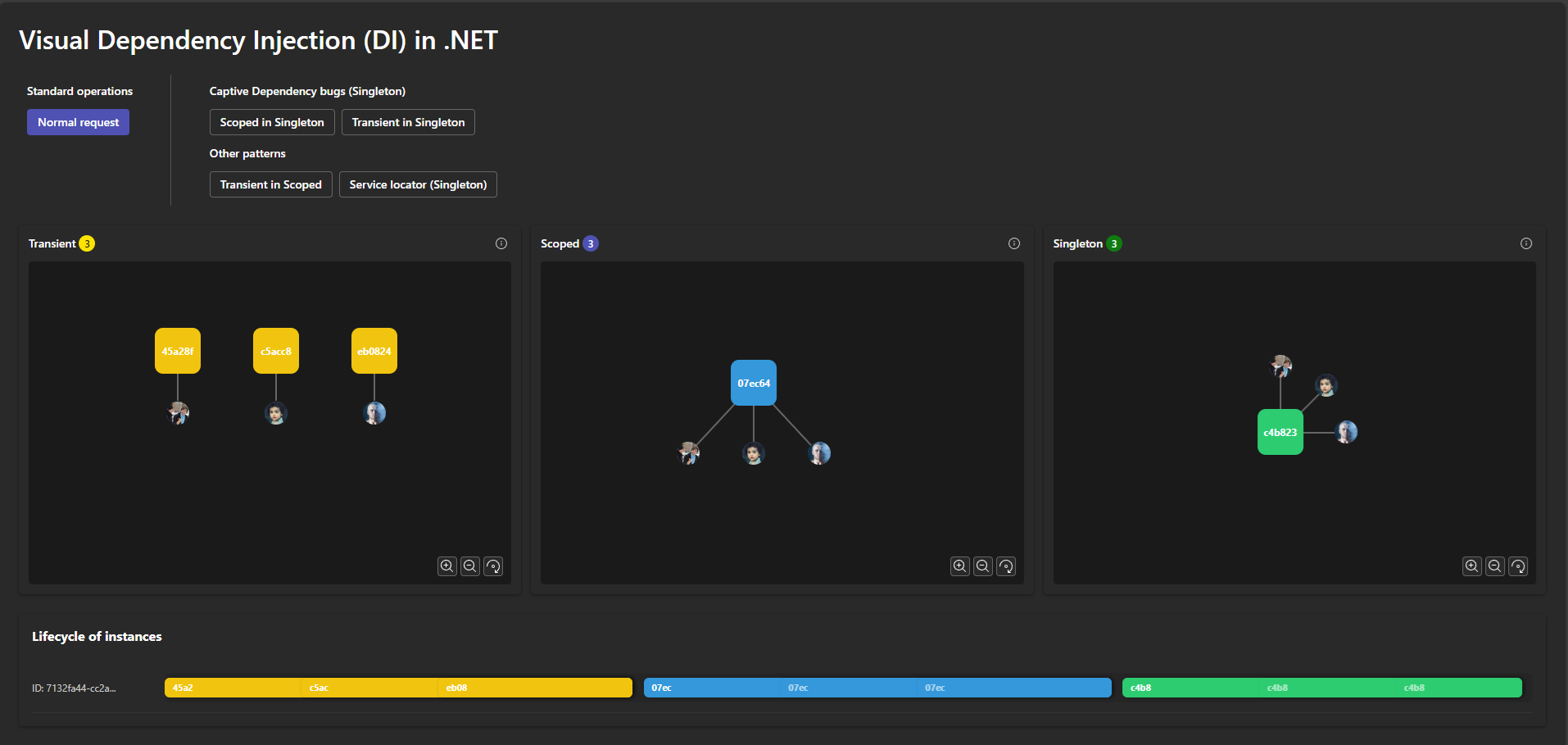
Task: Trigger Service locator (Singleton) pattern
Action: coord(418,184)
